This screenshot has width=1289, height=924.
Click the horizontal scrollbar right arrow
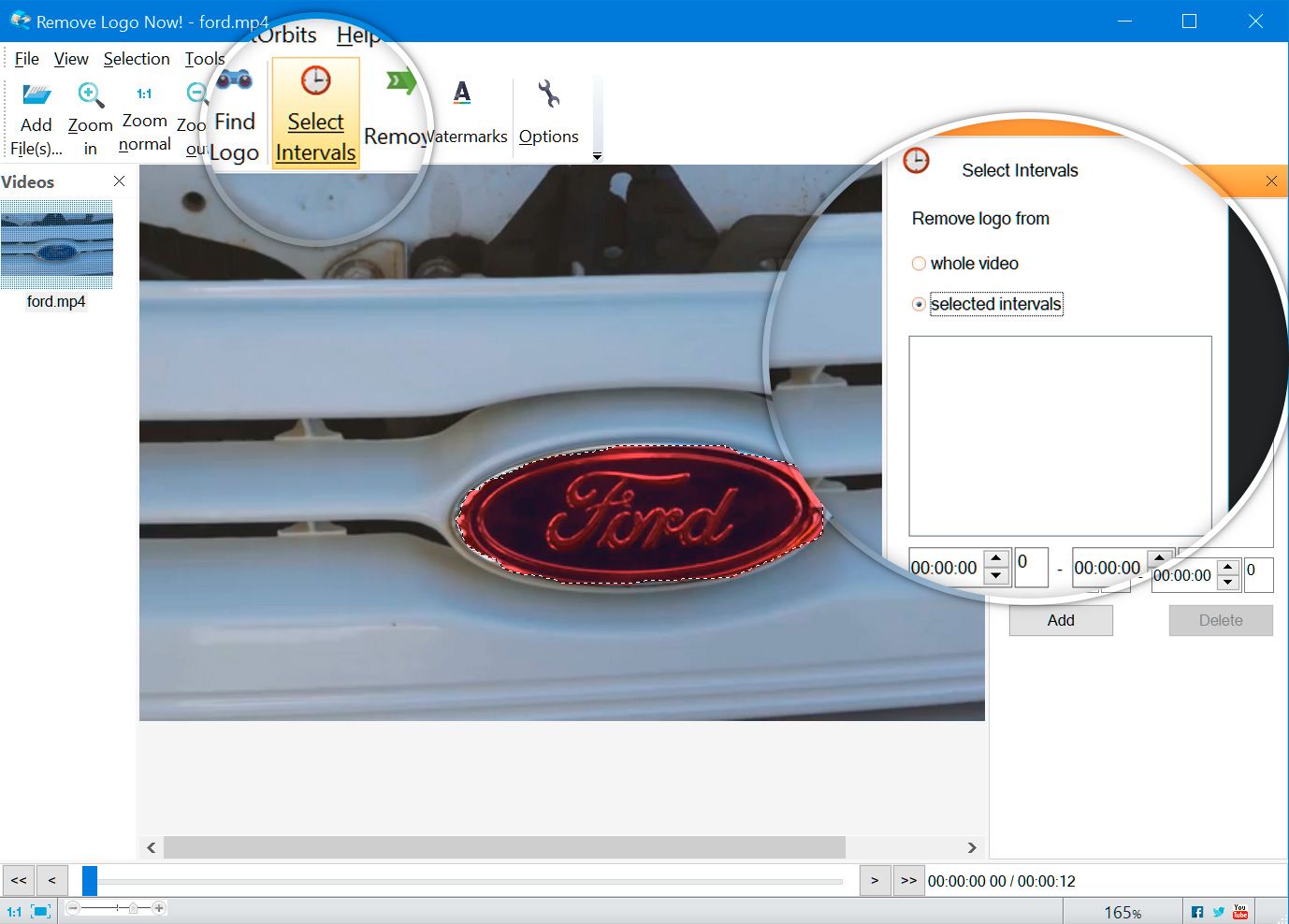pos(972,847)
